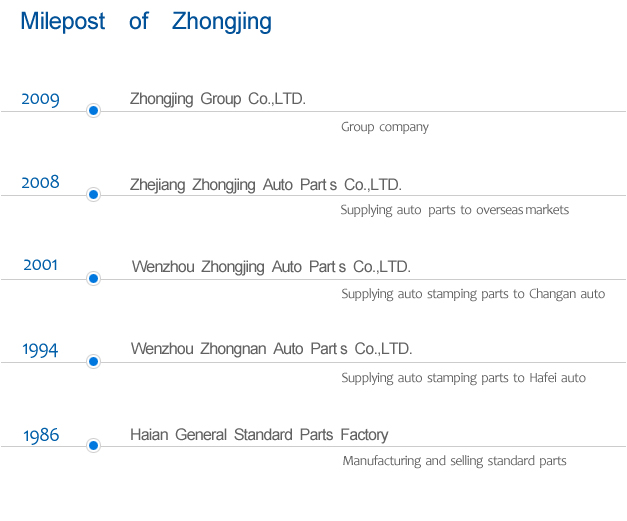Click the blue timeline dot for 2008
This screenshot has width=627, height=521.
[93, 194]
